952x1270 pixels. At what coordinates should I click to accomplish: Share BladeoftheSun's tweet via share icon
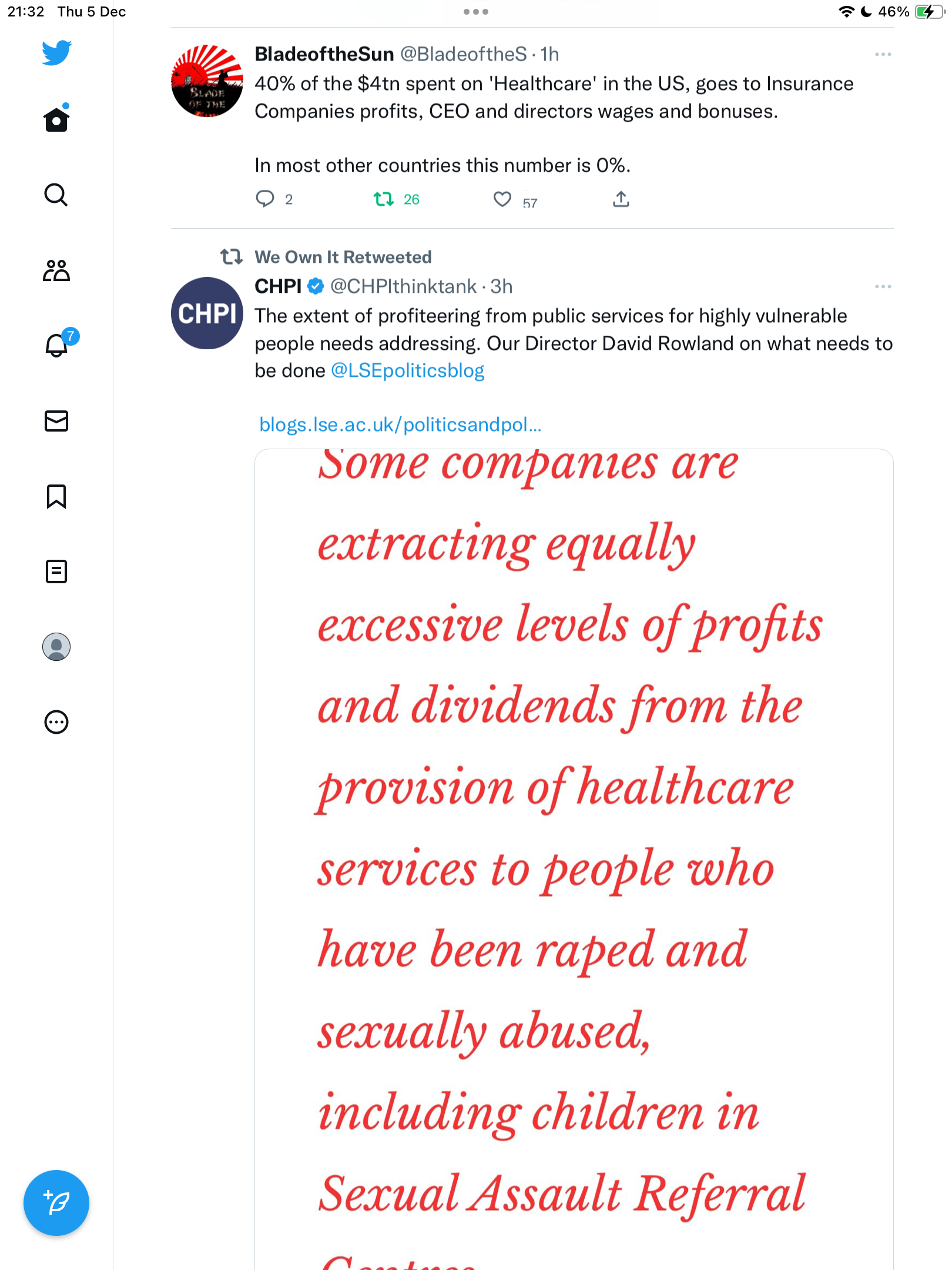pyautogui.click(x=621, y=200)
